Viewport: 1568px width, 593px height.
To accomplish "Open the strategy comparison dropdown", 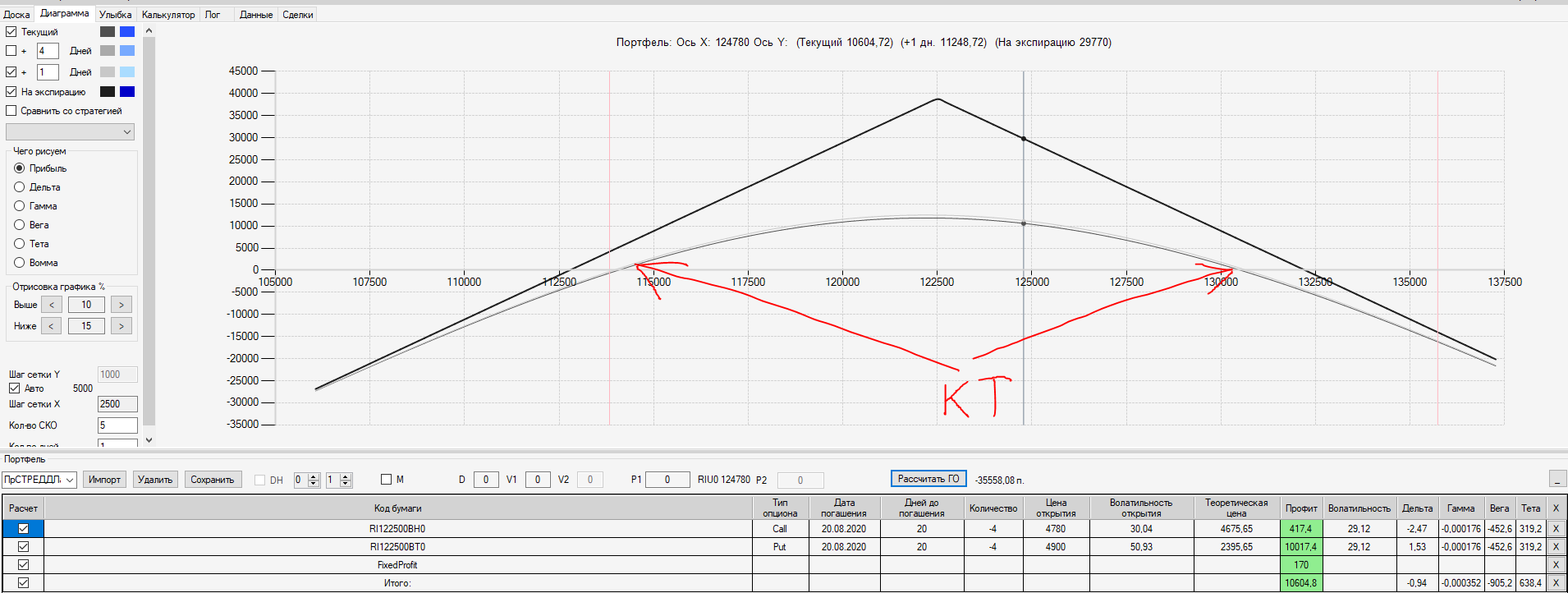I will (70, 132).
